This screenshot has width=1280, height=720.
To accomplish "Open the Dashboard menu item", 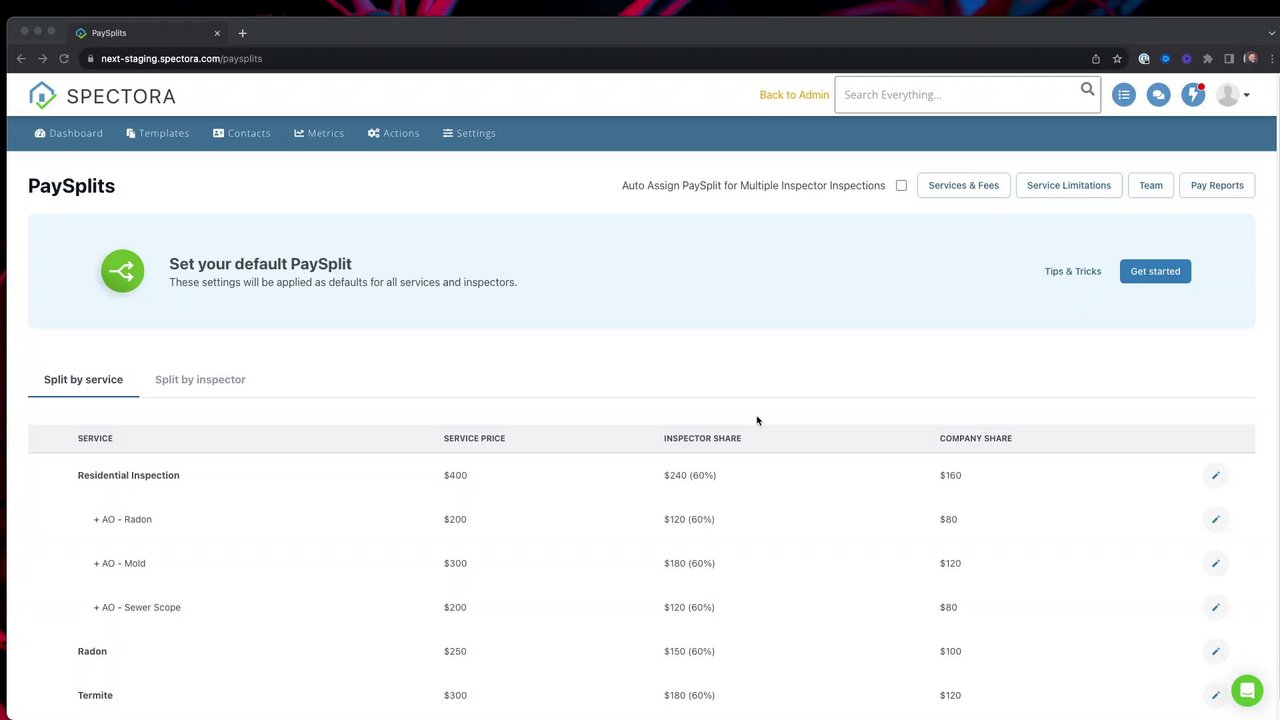I will [69, 133].
